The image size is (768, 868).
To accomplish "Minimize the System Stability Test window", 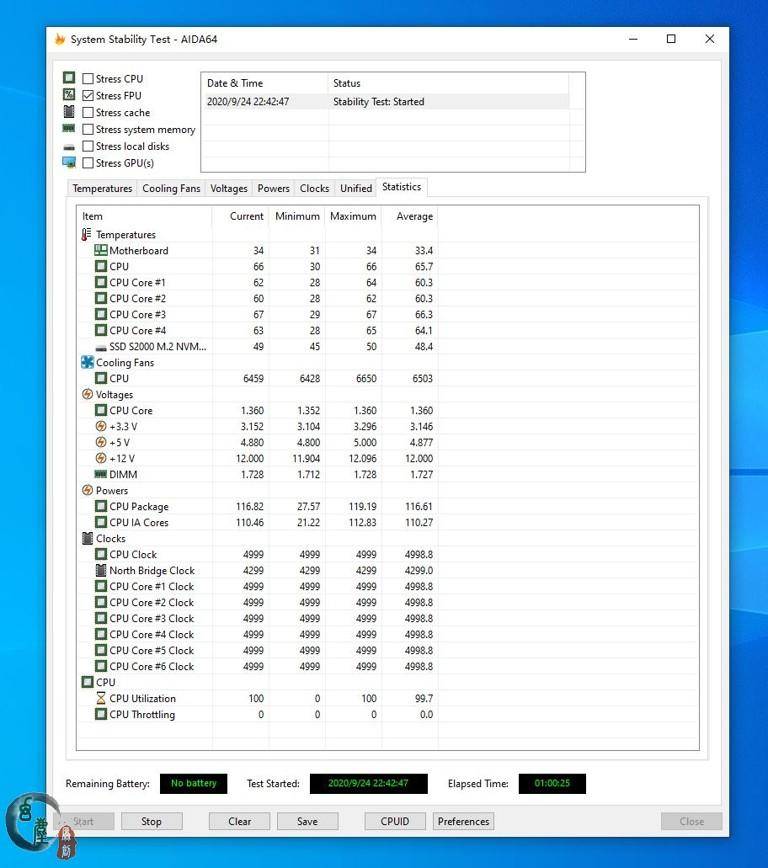I will point(633,39).
